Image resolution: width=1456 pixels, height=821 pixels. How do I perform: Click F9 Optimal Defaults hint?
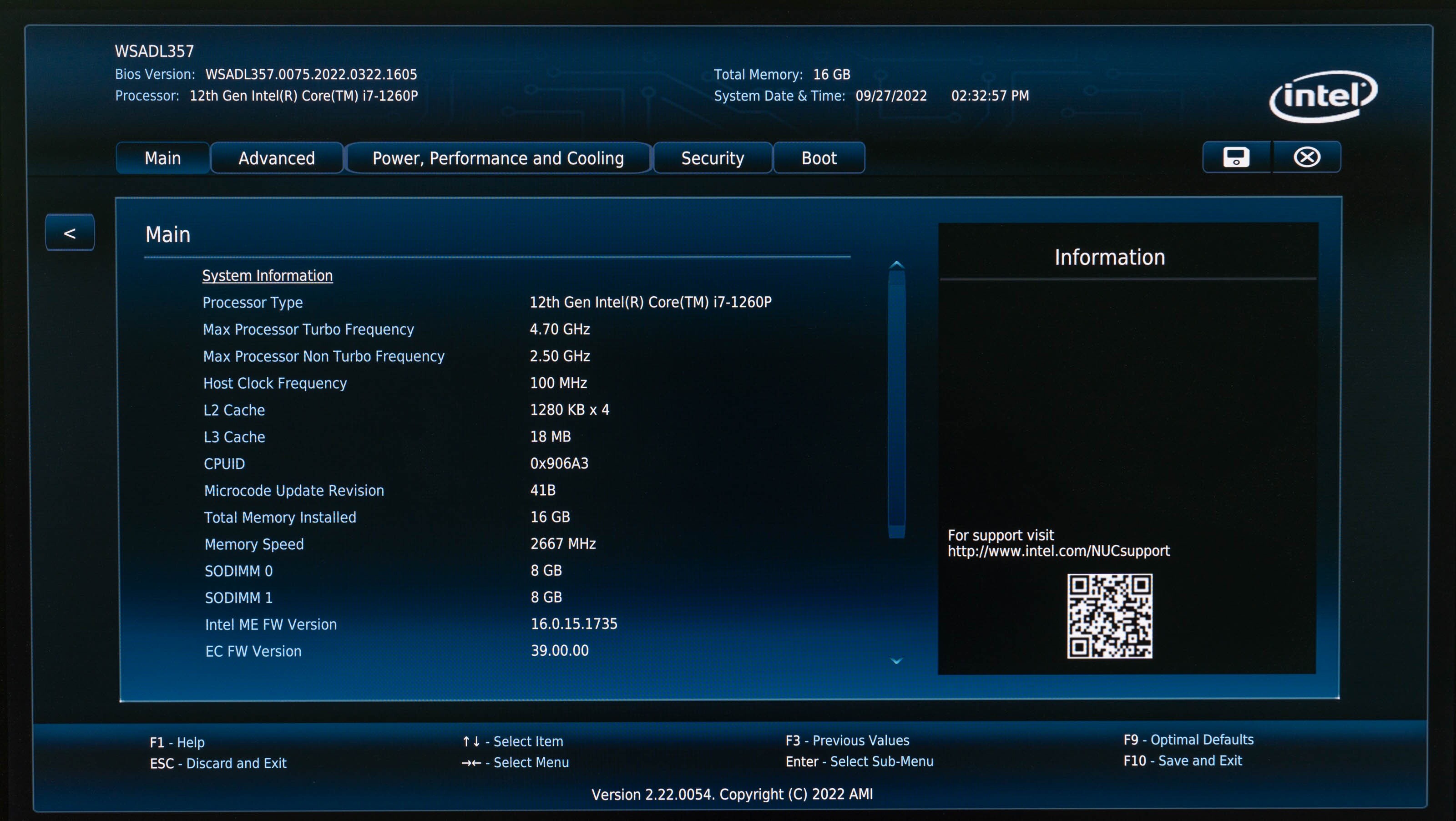pos(1188,740)
